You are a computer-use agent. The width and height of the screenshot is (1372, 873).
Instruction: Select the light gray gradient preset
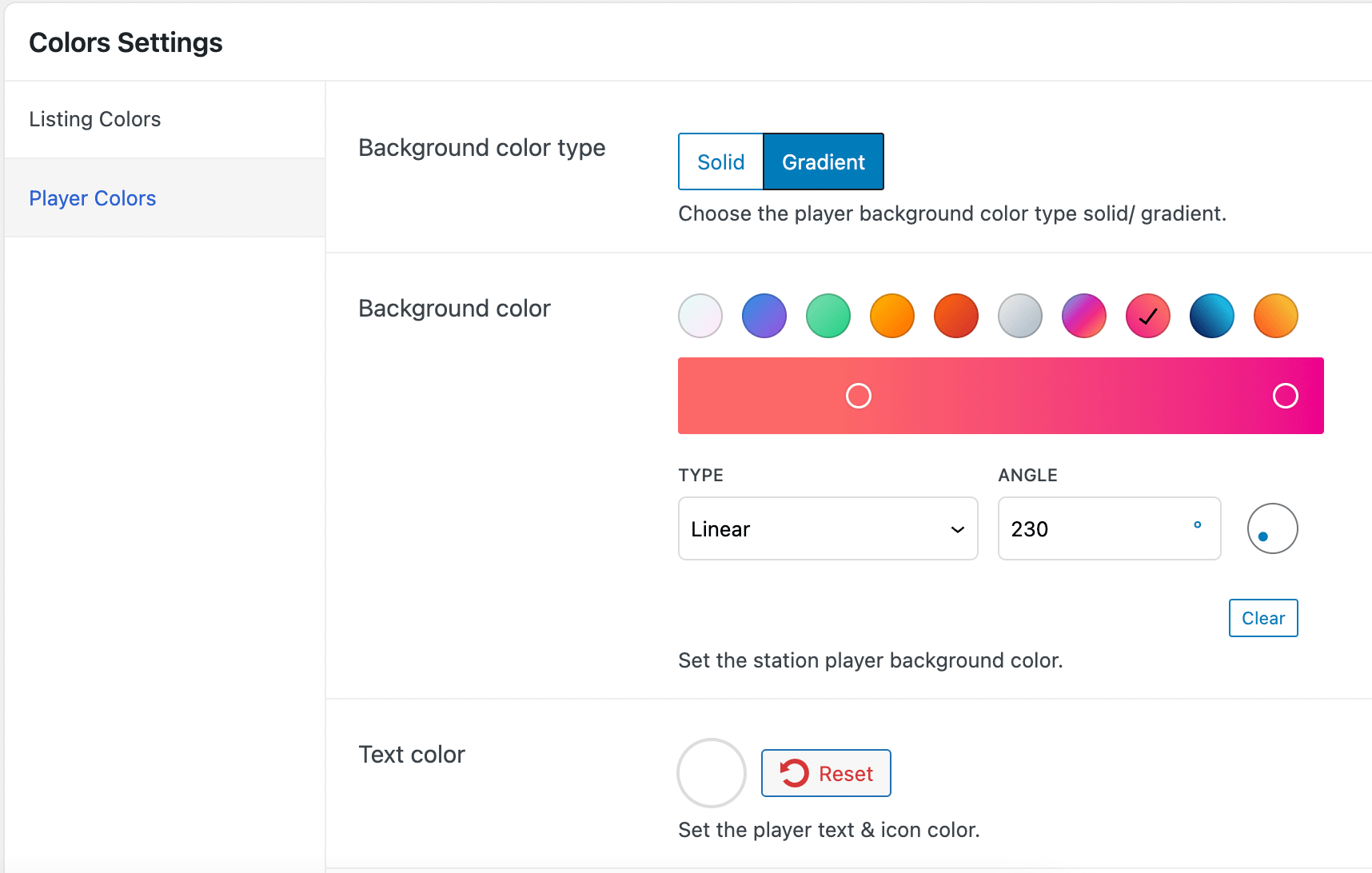pos(1020,316)
